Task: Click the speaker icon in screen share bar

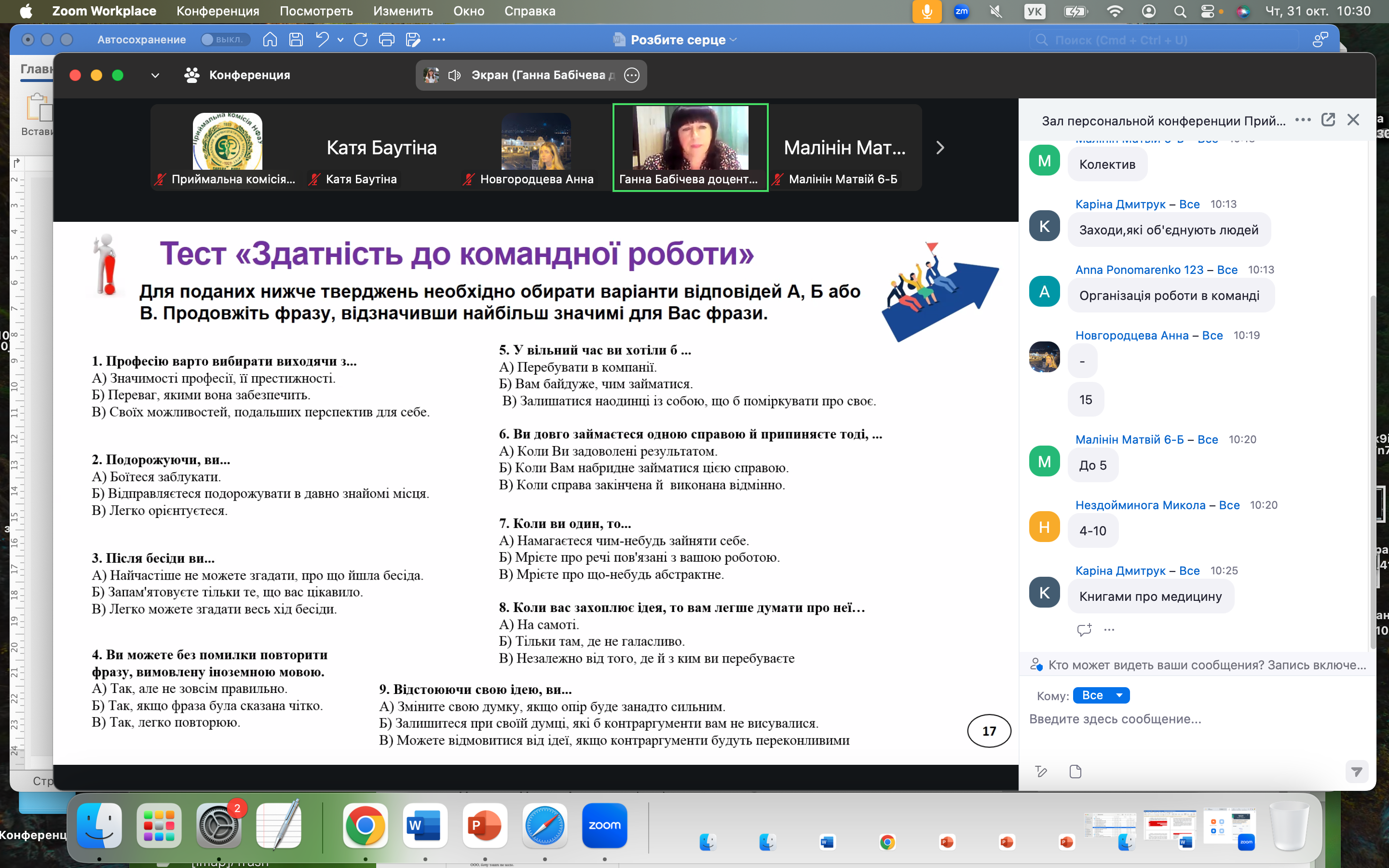Action: (x=455, y=75)
